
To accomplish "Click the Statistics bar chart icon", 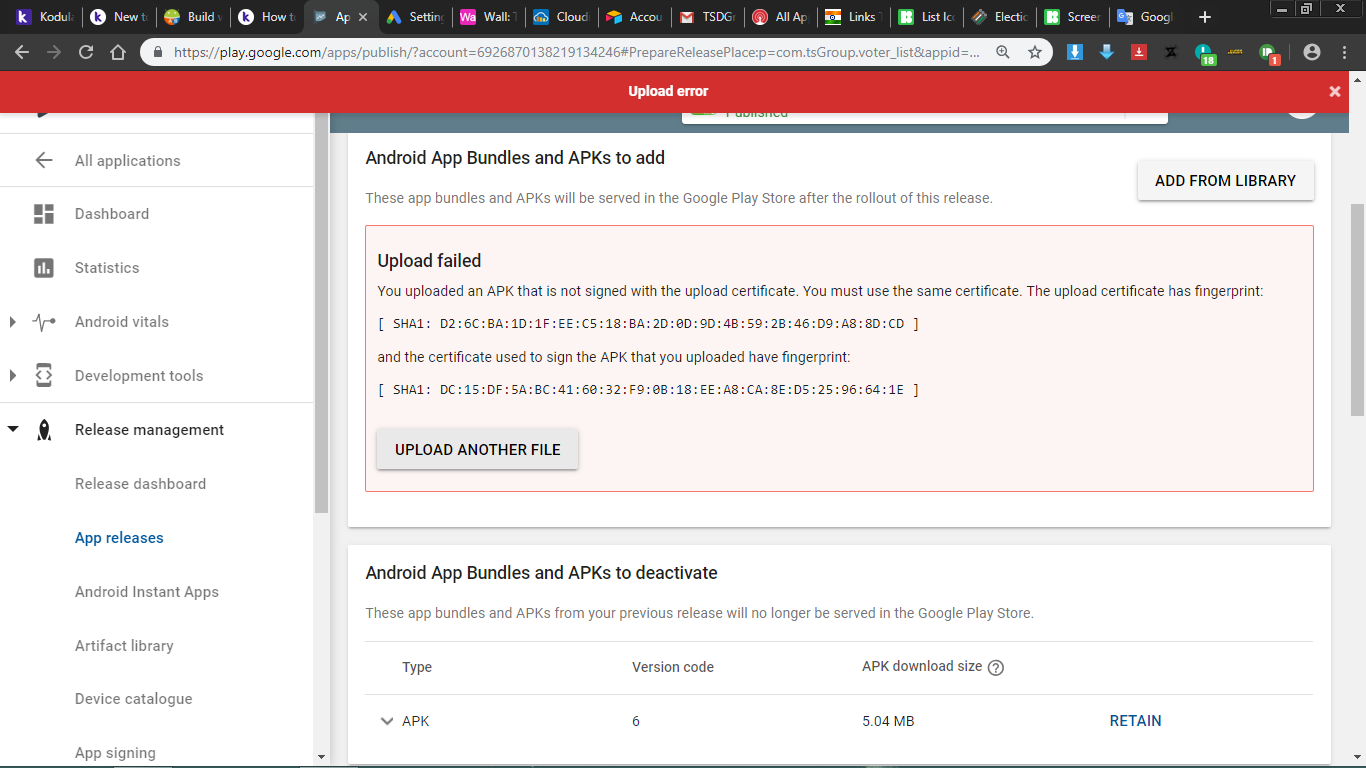I will [44, 268].
